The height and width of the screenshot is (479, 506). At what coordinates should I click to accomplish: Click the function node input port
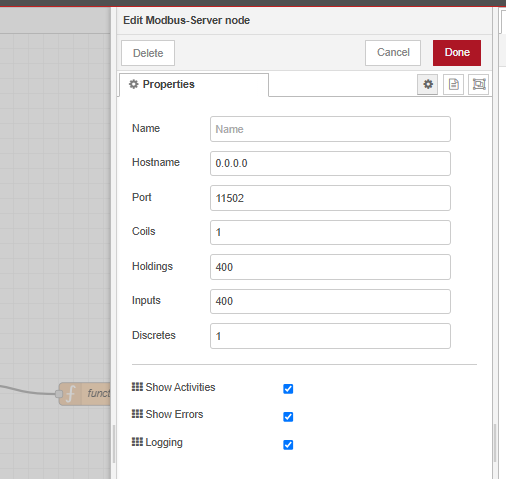click(x=59, y=394)
